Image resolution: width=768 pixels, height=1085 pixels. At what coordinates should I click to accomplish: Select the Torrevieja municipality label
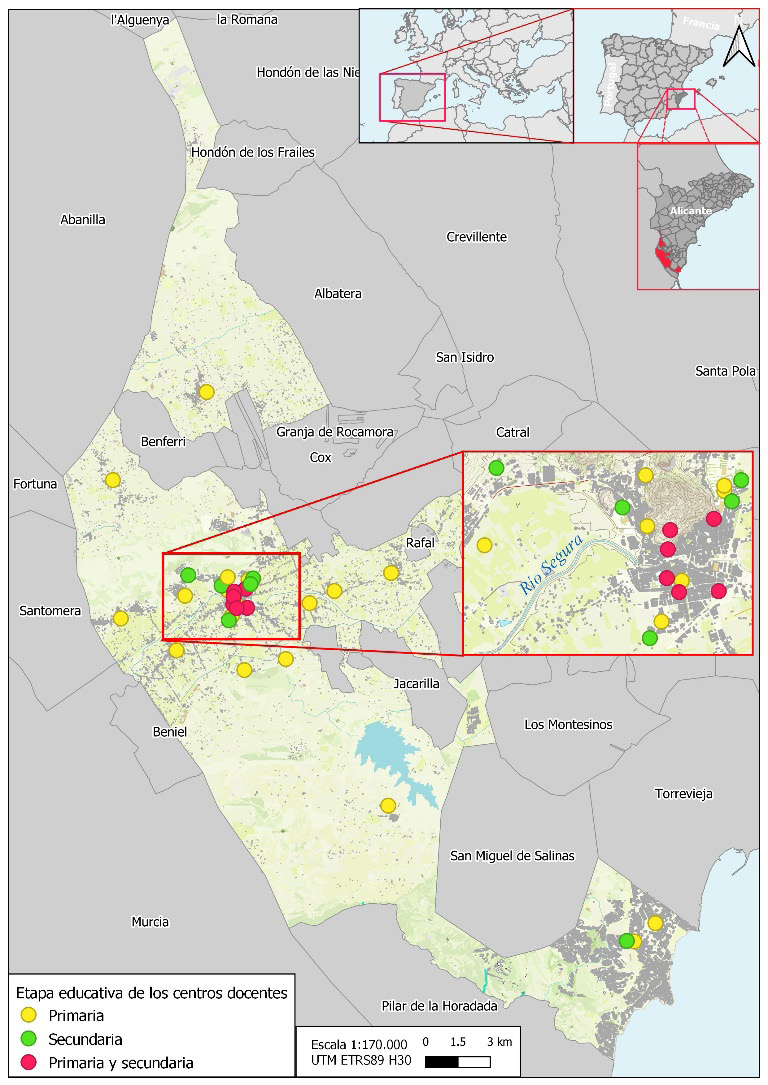(683, 794)
